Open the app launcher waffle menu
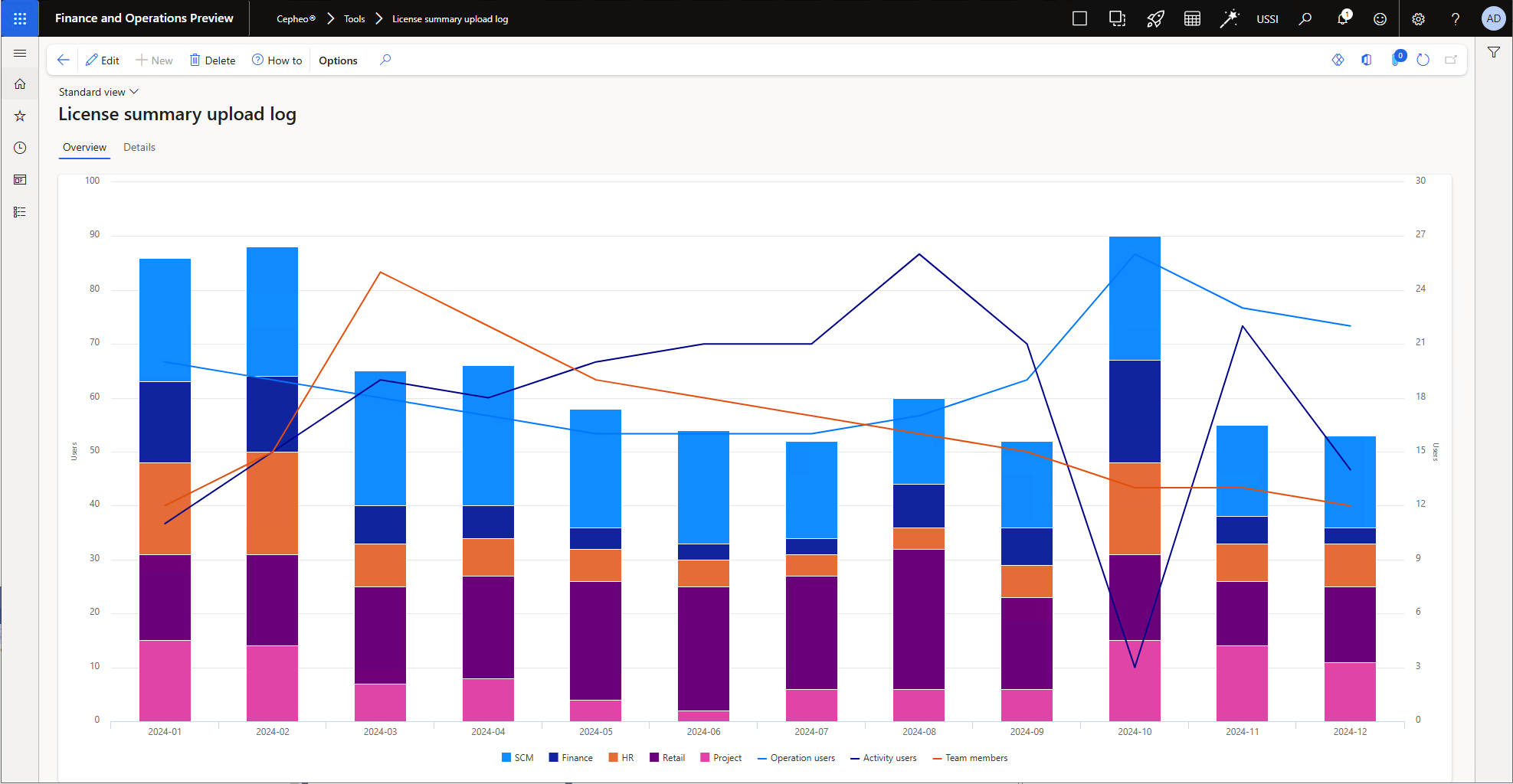Viewport: 1513px width, 784px height. click(20, 18)
